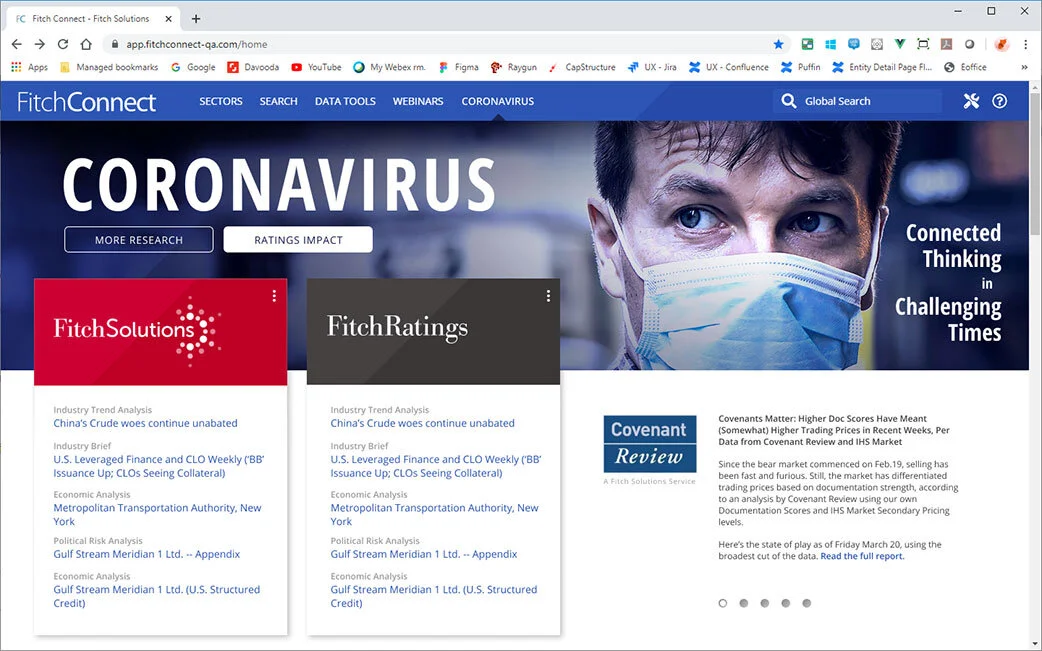Open the help question mark icon

[x=999, y=101]
